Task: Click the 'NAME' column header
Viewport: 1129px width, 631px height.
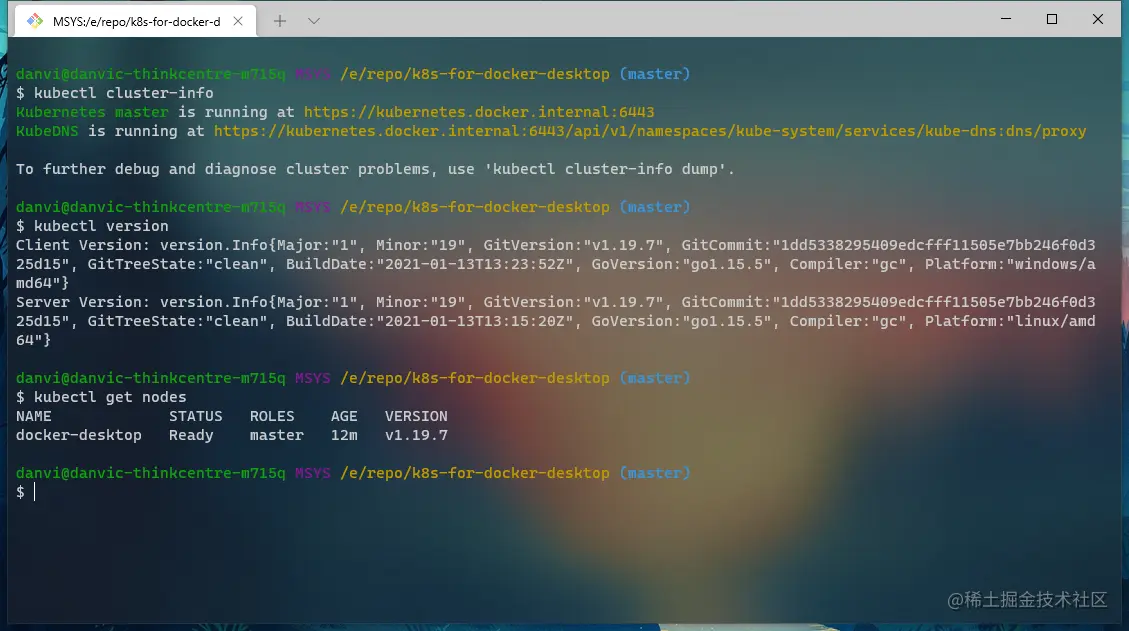Action: click(34, 416)
